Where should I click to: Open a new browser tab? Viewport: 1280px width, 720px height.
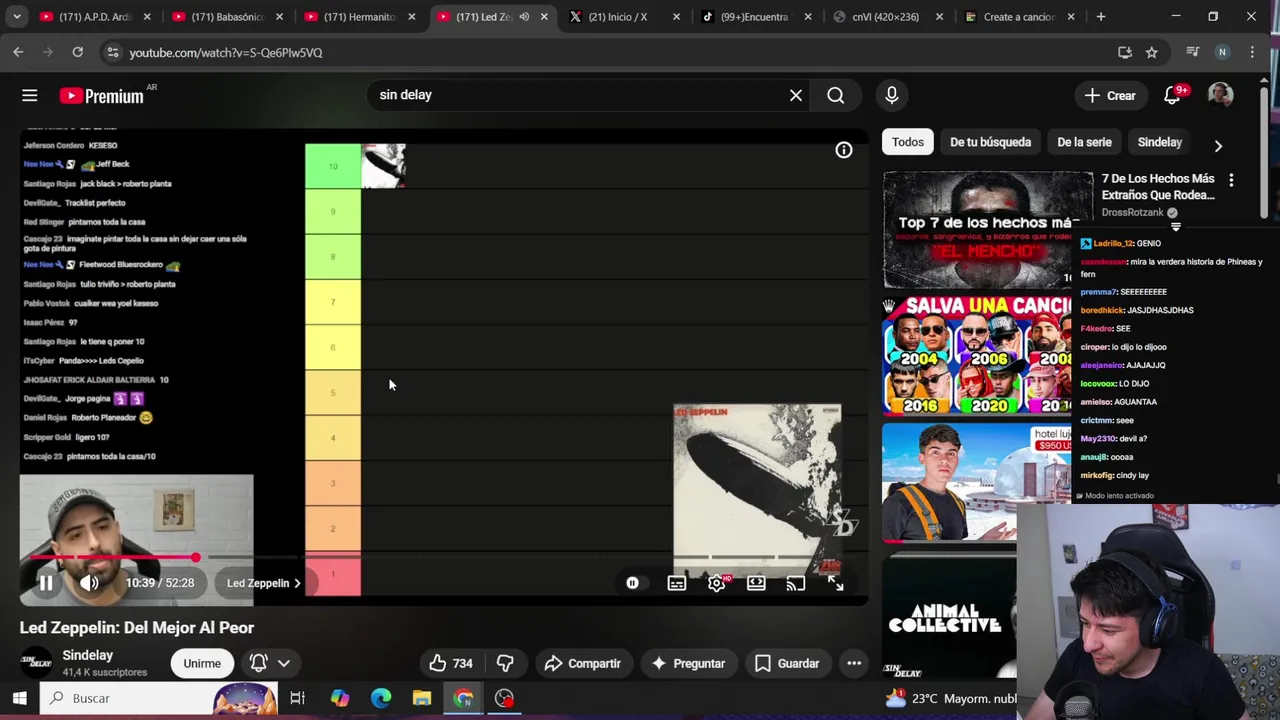click(x=1101, y=17)
